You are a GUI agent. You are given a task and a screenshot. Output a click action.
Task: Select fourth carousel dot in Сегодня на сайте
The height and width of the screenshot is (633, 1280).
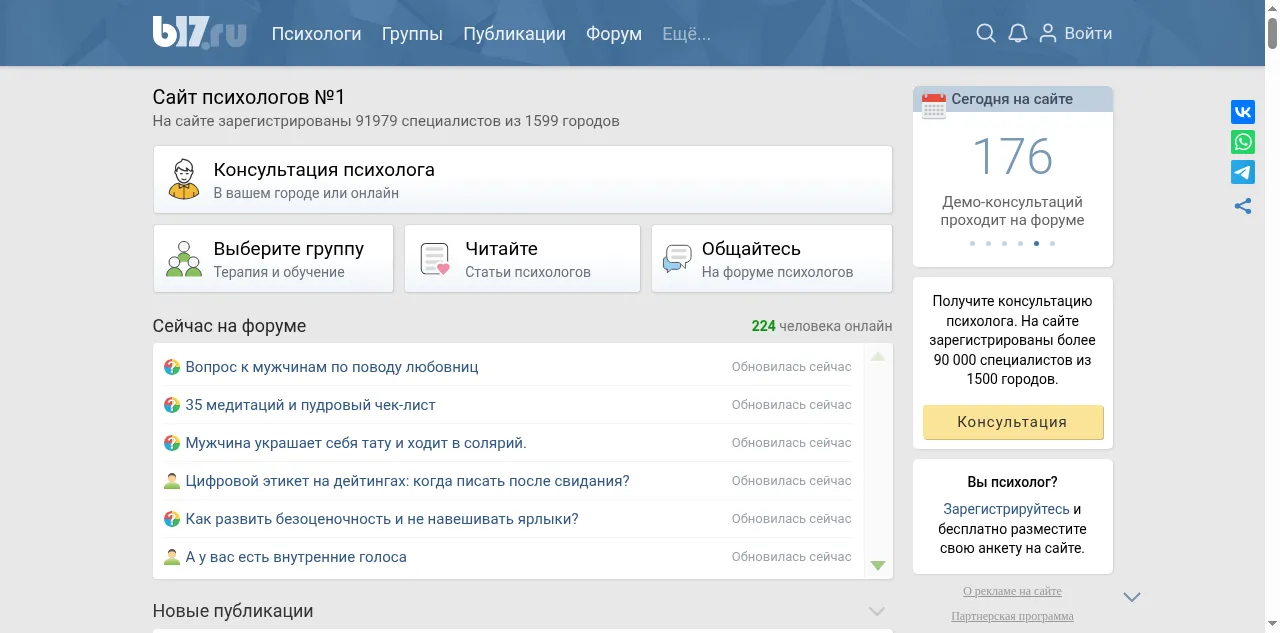pyautogui.click(x=1020, y=243)
